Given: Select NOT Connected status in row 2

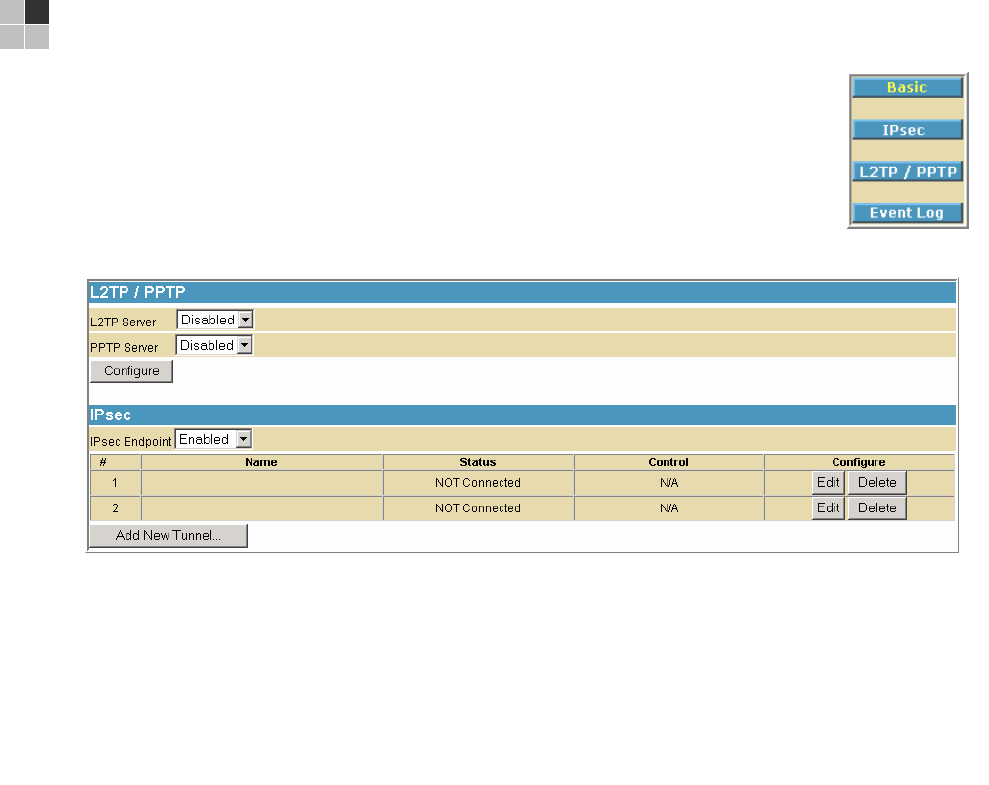Looking at the screenshot, I should pyautogui.click(x=477, y=508).
